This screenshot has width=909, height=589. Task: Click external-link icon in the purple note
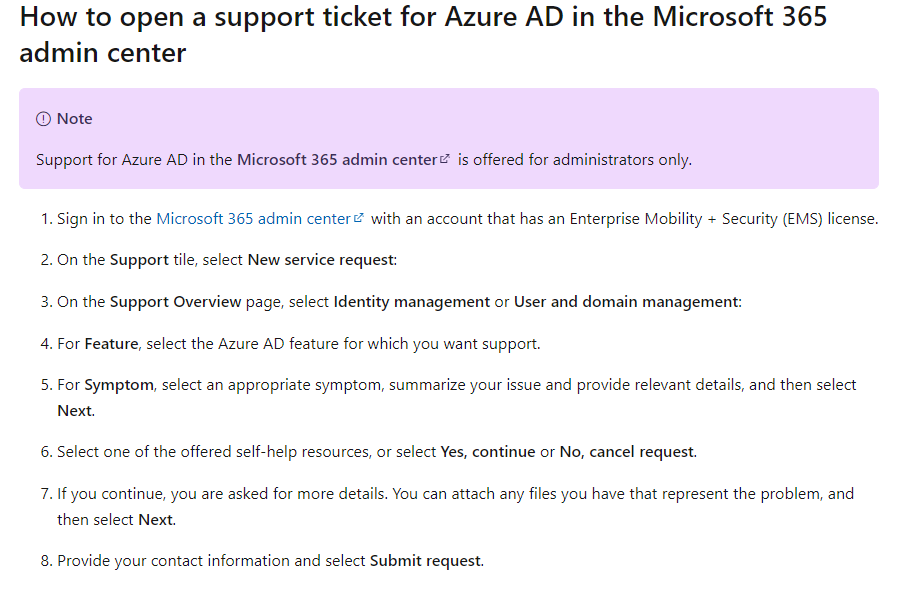445,159
